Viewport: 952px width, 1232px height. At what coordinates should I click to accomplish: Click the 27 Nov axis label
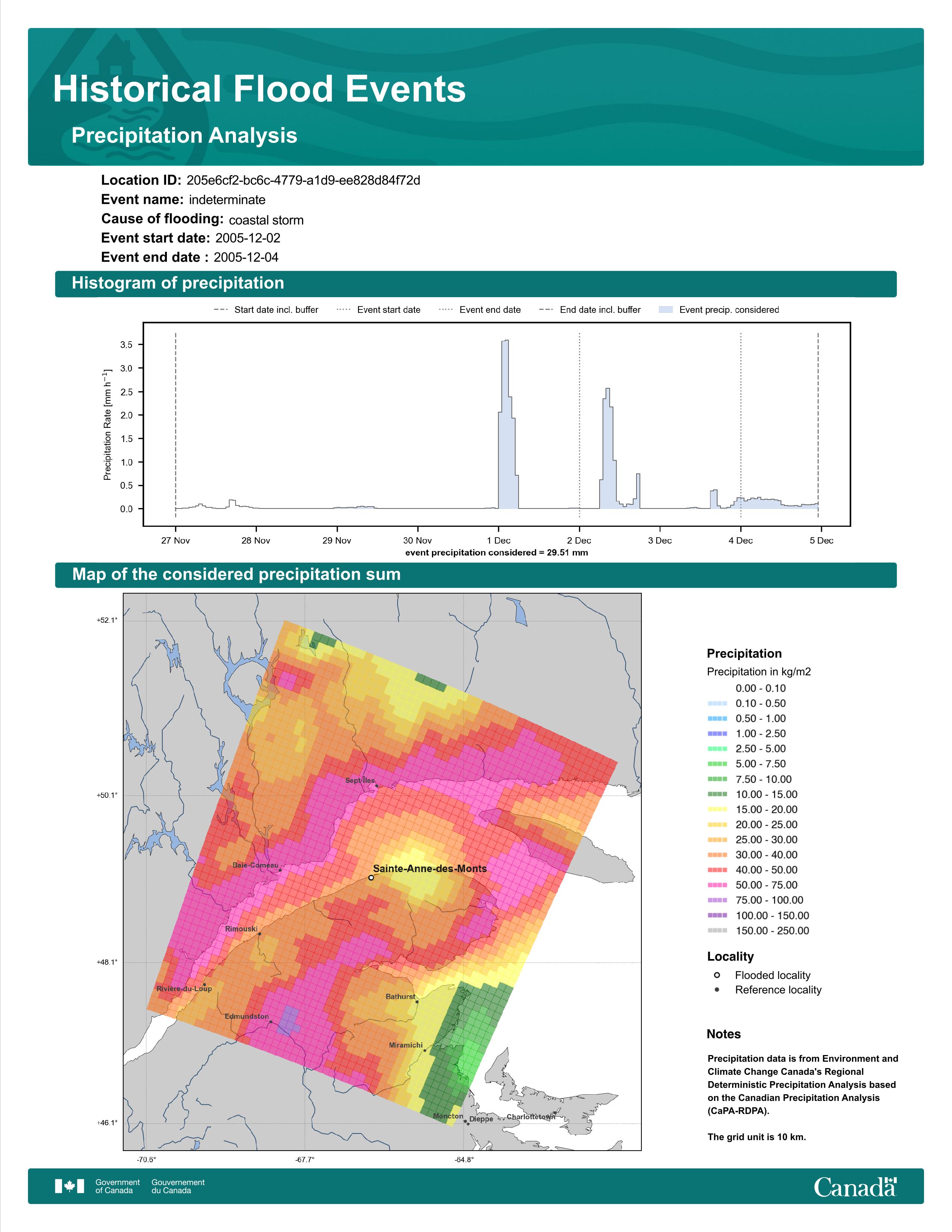175,541
